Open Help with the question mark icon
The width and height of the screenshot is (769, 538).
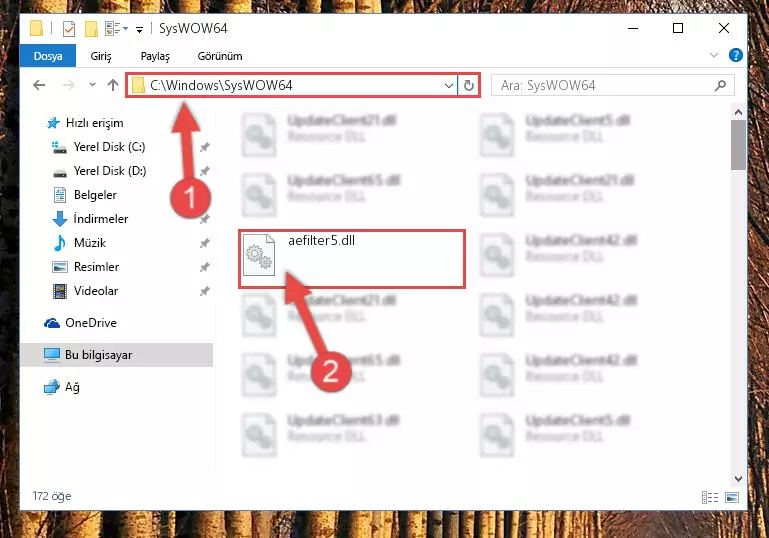click(735, 55)
